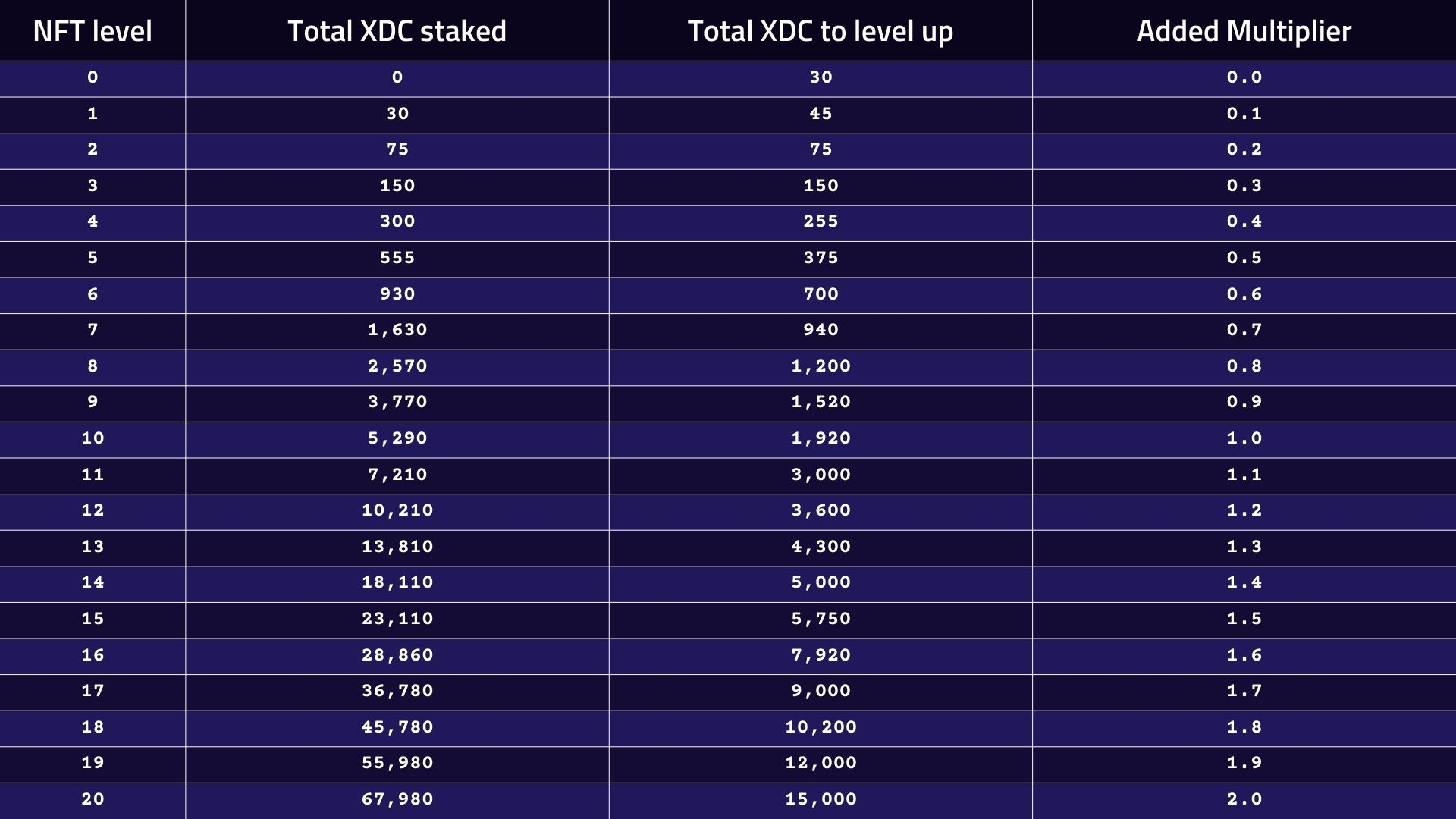Click the 0.7 added multiplier value

tap(1244, 330)
